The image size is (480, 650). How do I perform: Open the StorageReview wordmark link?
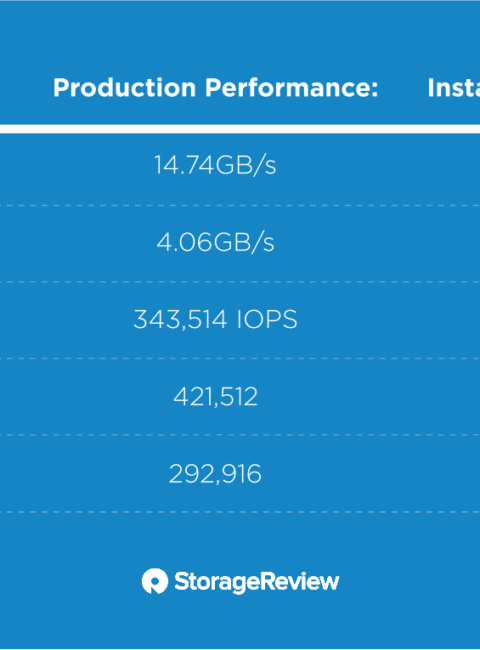click(257, 582)
